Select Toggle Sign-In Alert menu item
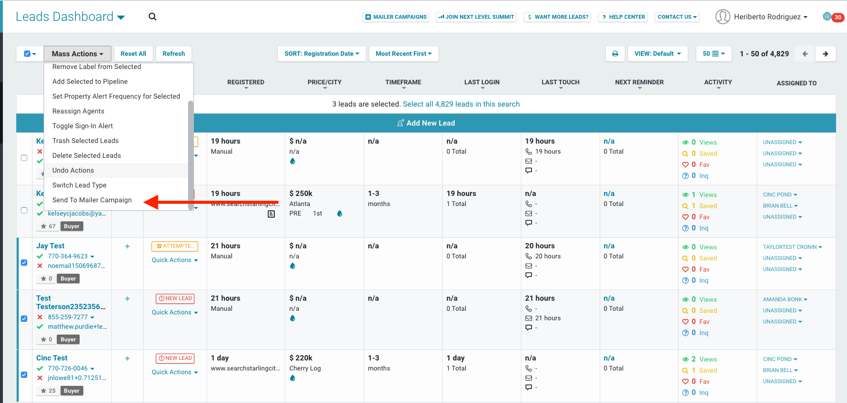This screenshot has width=847, height=403. coord(83,126)
